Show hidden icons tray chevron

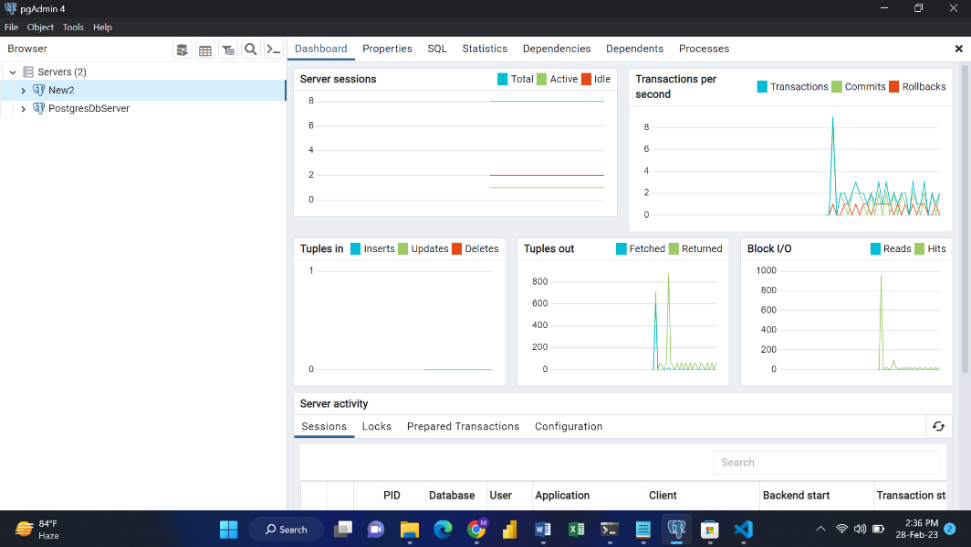[x=821, y=529]
